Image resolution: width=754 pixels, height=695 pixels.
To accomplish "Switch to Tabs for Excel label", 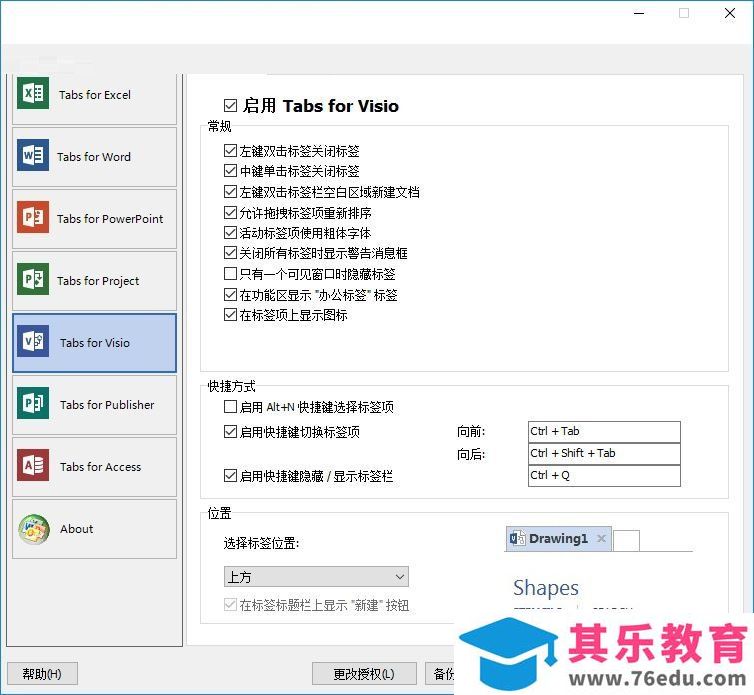I will pyautogui.click(x=95, y=95).
